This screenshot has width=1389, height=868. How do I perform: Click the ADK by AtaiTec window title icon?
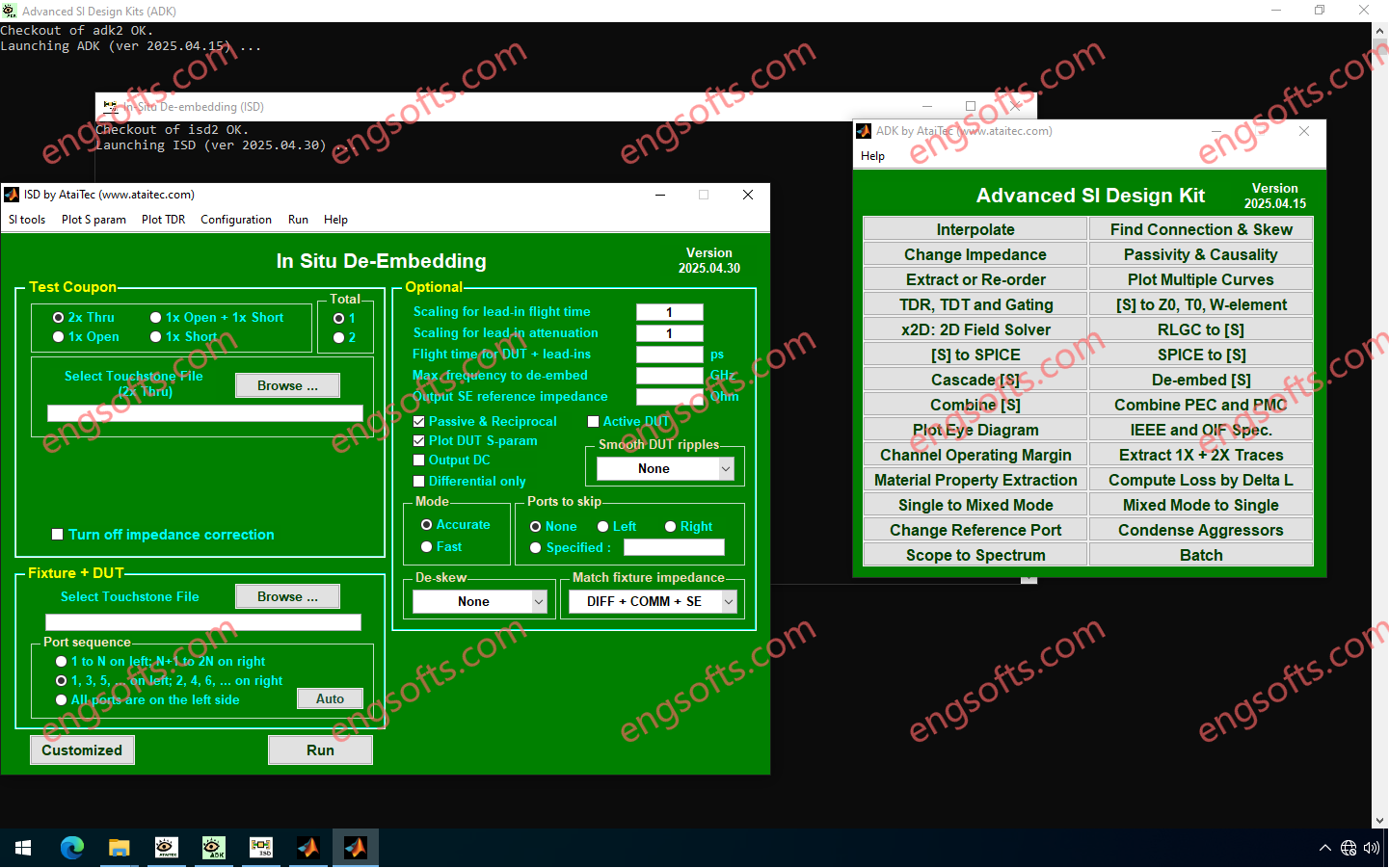click(864, 131)
